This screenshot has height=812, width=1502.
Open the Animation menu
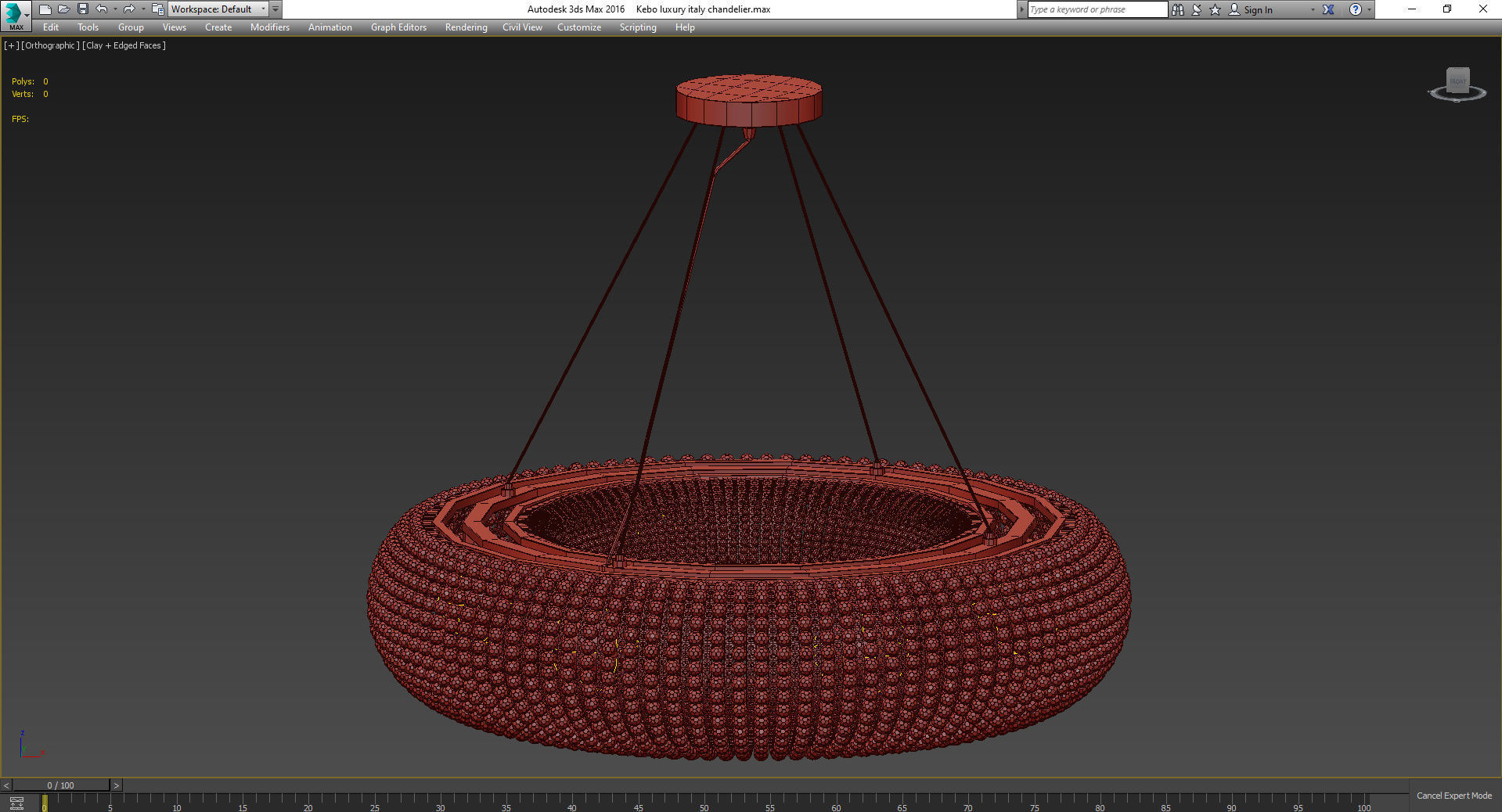[x=330, y=27]
